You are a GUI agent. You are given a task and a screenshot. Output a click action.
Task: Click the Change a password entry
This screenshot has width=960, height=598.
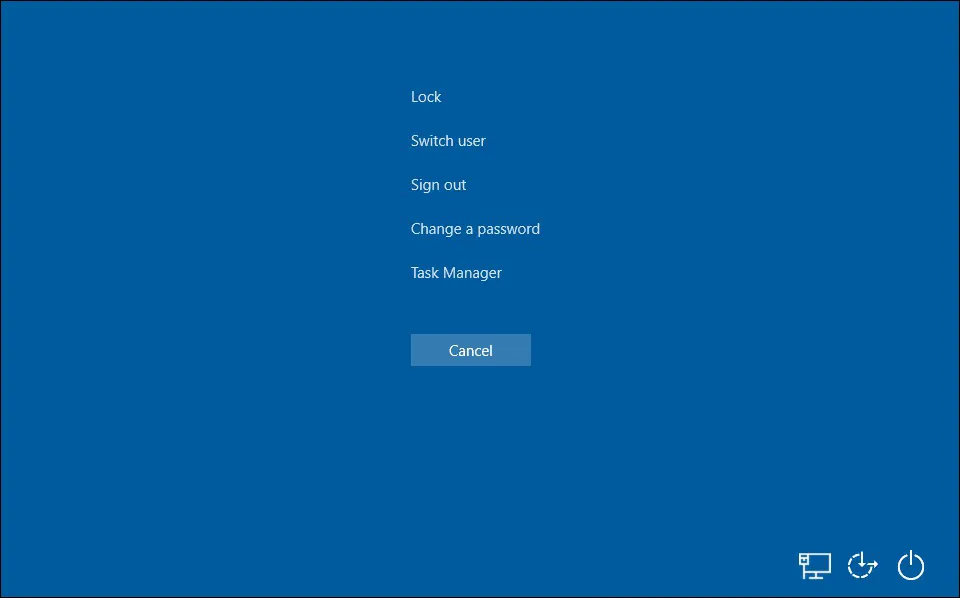coord(475,229)
